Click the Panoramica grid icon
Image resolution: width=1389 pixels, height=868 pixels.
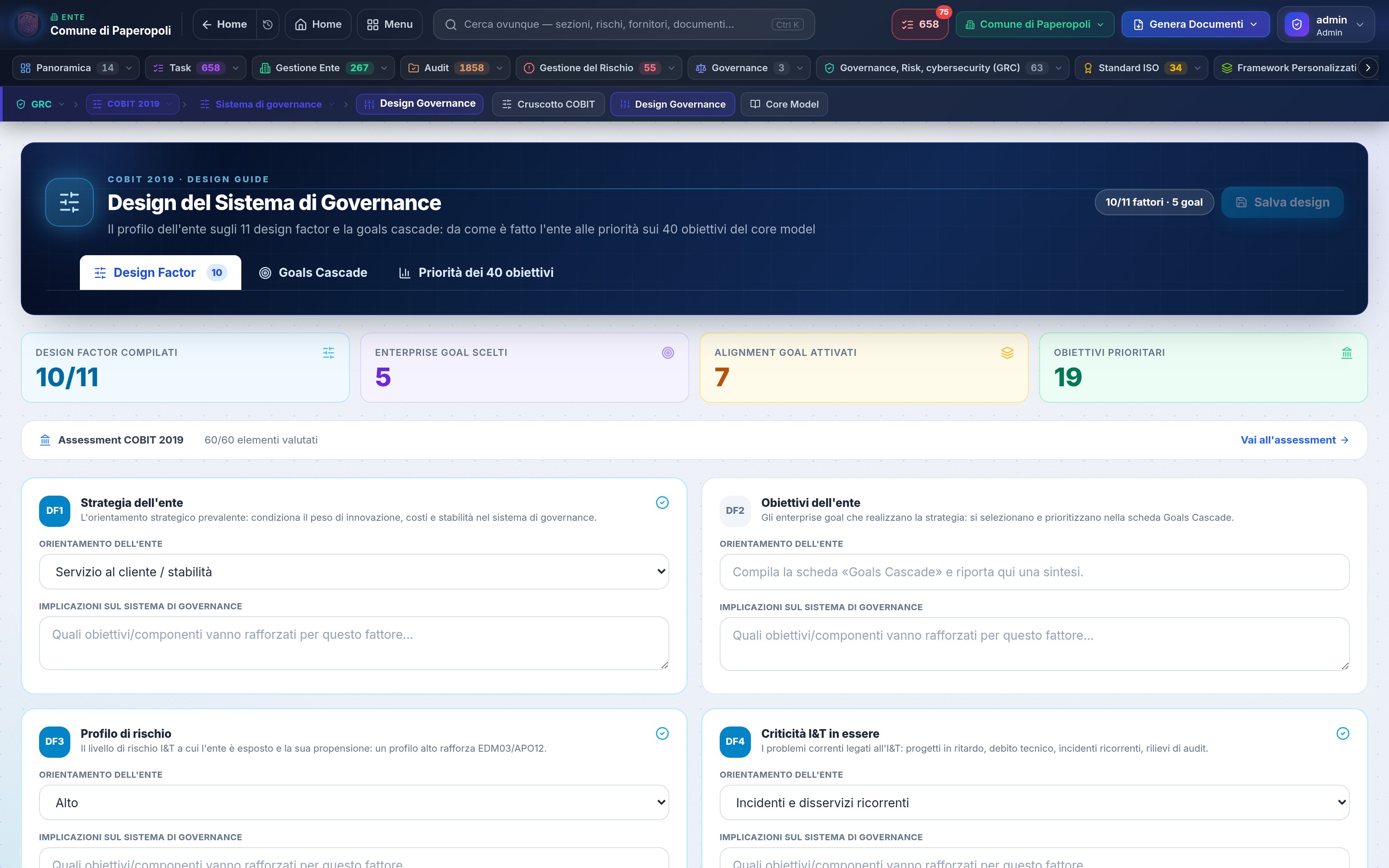(x=25, y=68)
